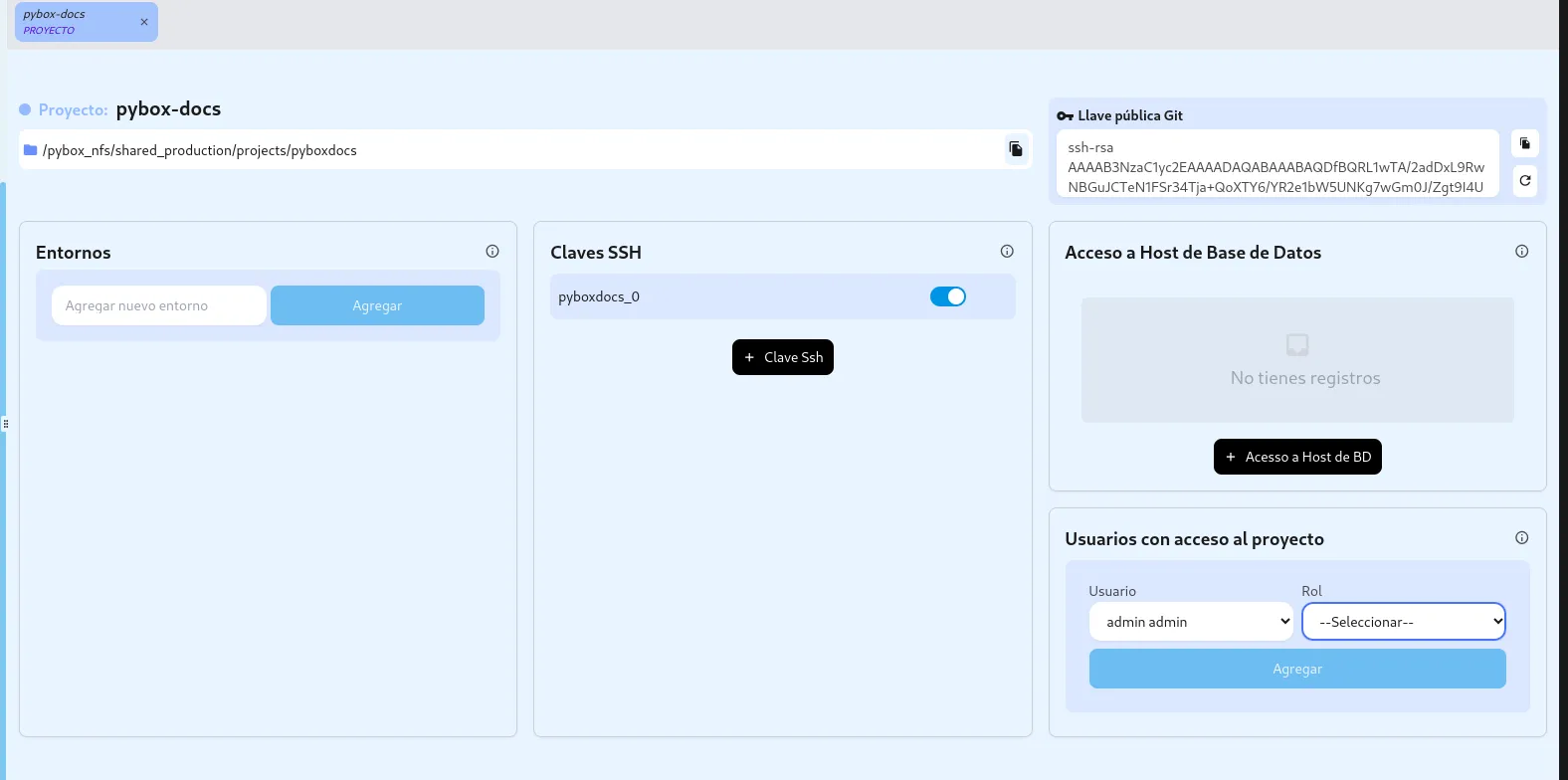Click Agregar button in Entornos panel
This screenshot has width=1568, height=780.
[377, 305]
